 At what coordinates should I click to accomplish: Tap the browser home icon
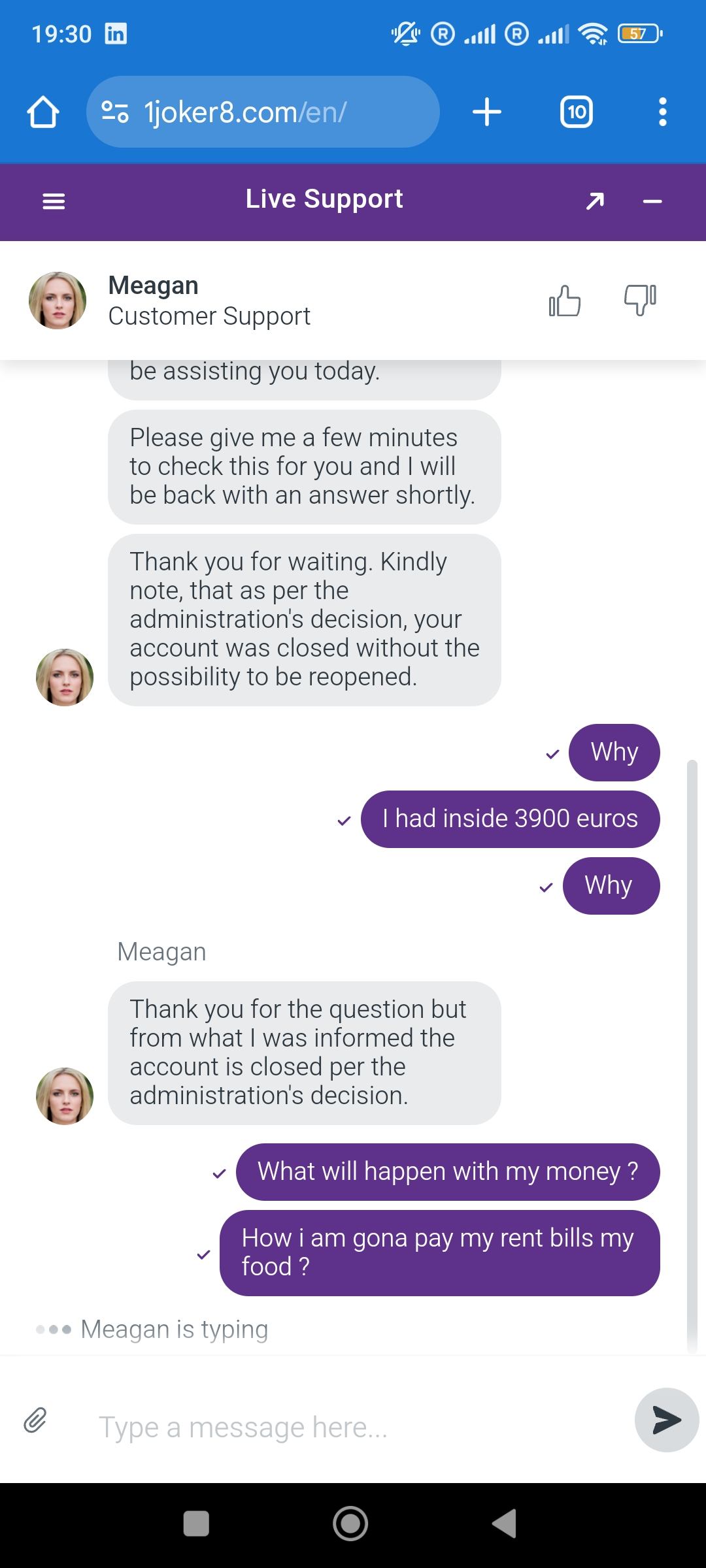pyautogui.click(x=43, y=112)
